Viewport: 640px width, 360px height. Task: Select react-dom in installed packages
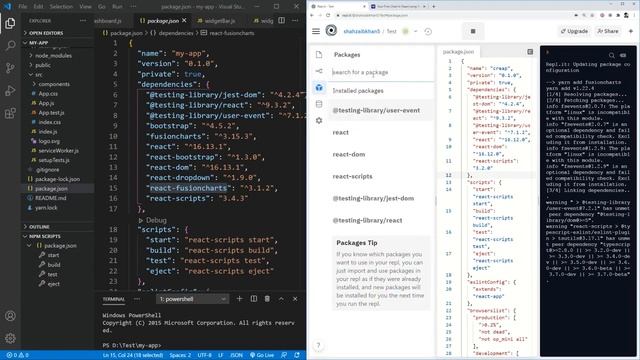tap(349, 154)
